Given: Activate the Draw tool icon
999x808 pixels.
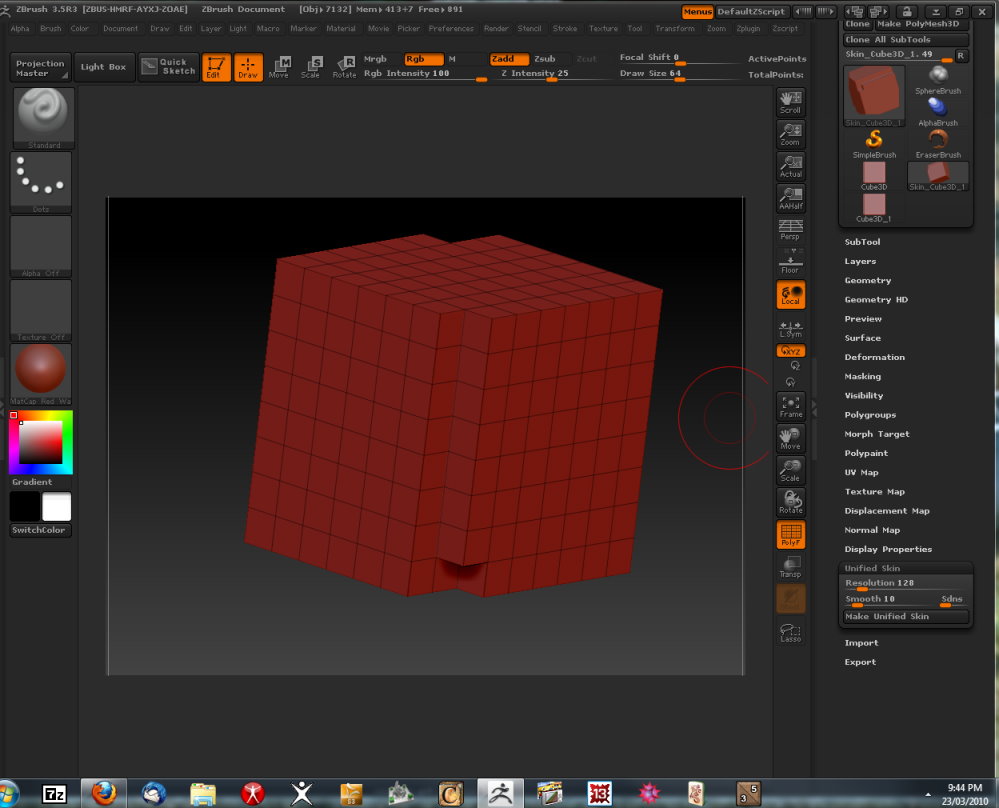Looking at the screenshot, I should [x=248, y=68].
